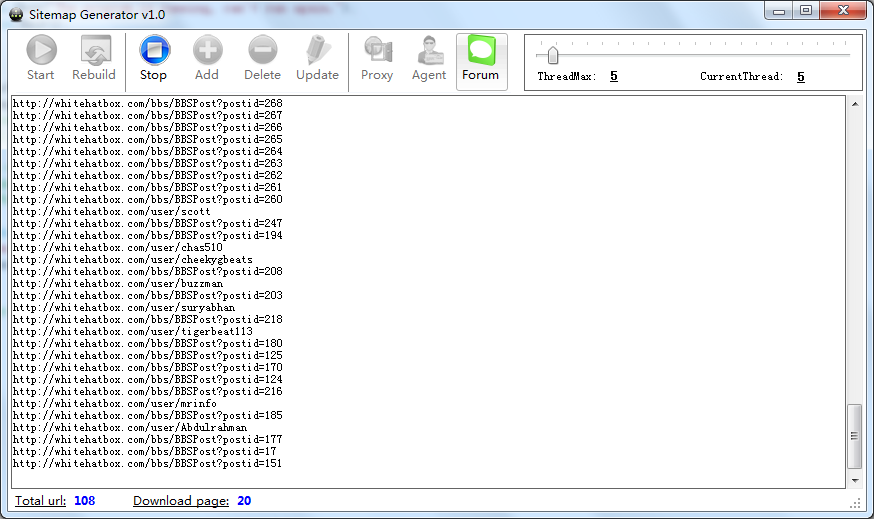Open the Agent settings icon
The image size is (874, 519).
point(429,60)
